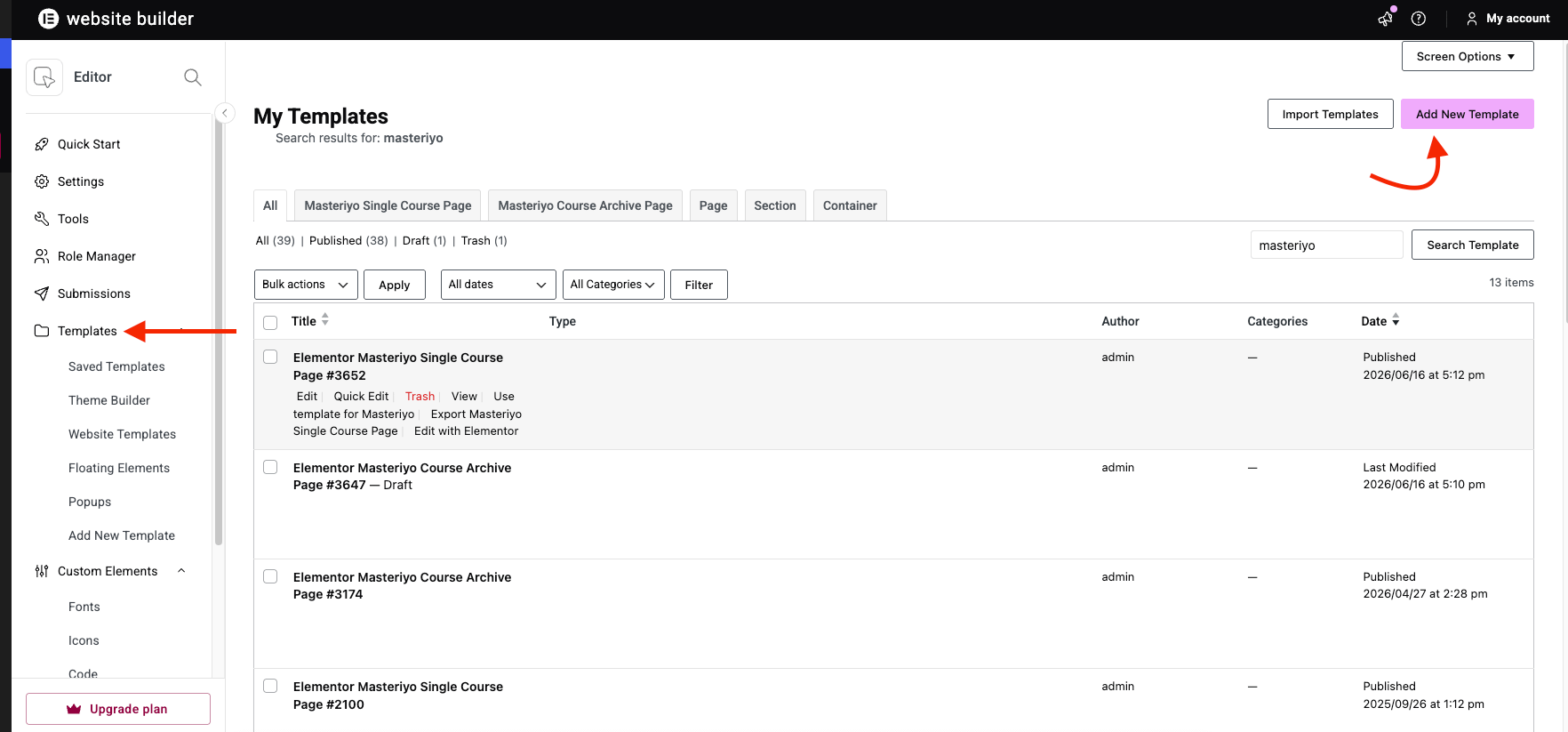This screenshot has width=1568, height=732.
Task: Open the search magnifier in sidebar
Action: 192,77
